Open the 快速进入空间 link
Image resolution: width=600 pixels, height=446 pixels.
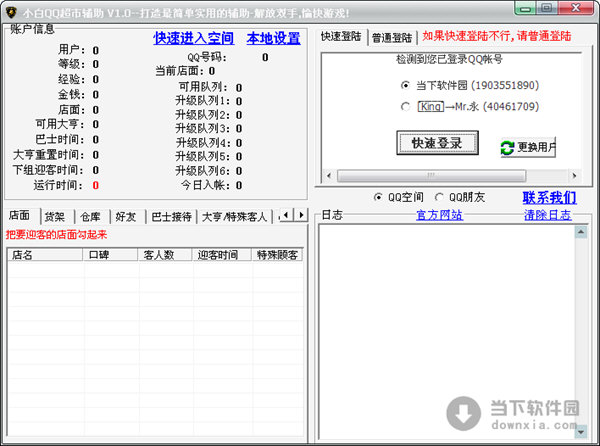pos(193,38)
